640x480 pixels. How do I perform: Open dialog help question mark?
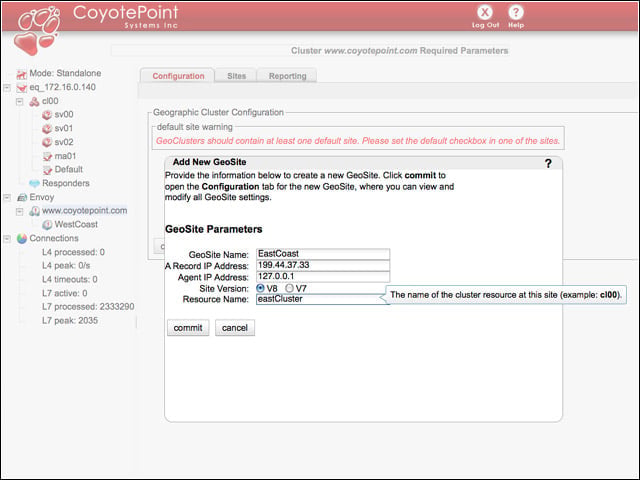[548, 163]
